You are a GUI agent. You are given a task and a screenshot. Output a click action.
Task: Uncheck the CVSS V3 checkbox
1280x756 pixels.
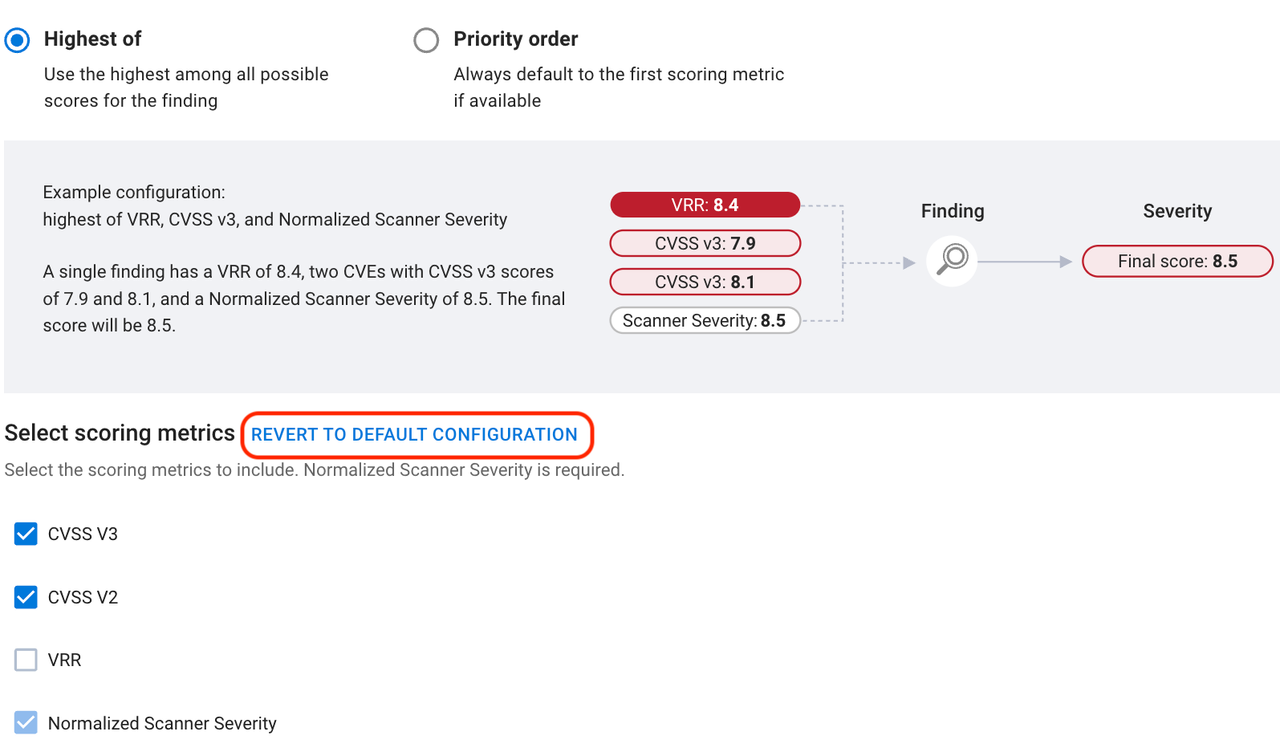pyautogui.click(x=26, y=534)
